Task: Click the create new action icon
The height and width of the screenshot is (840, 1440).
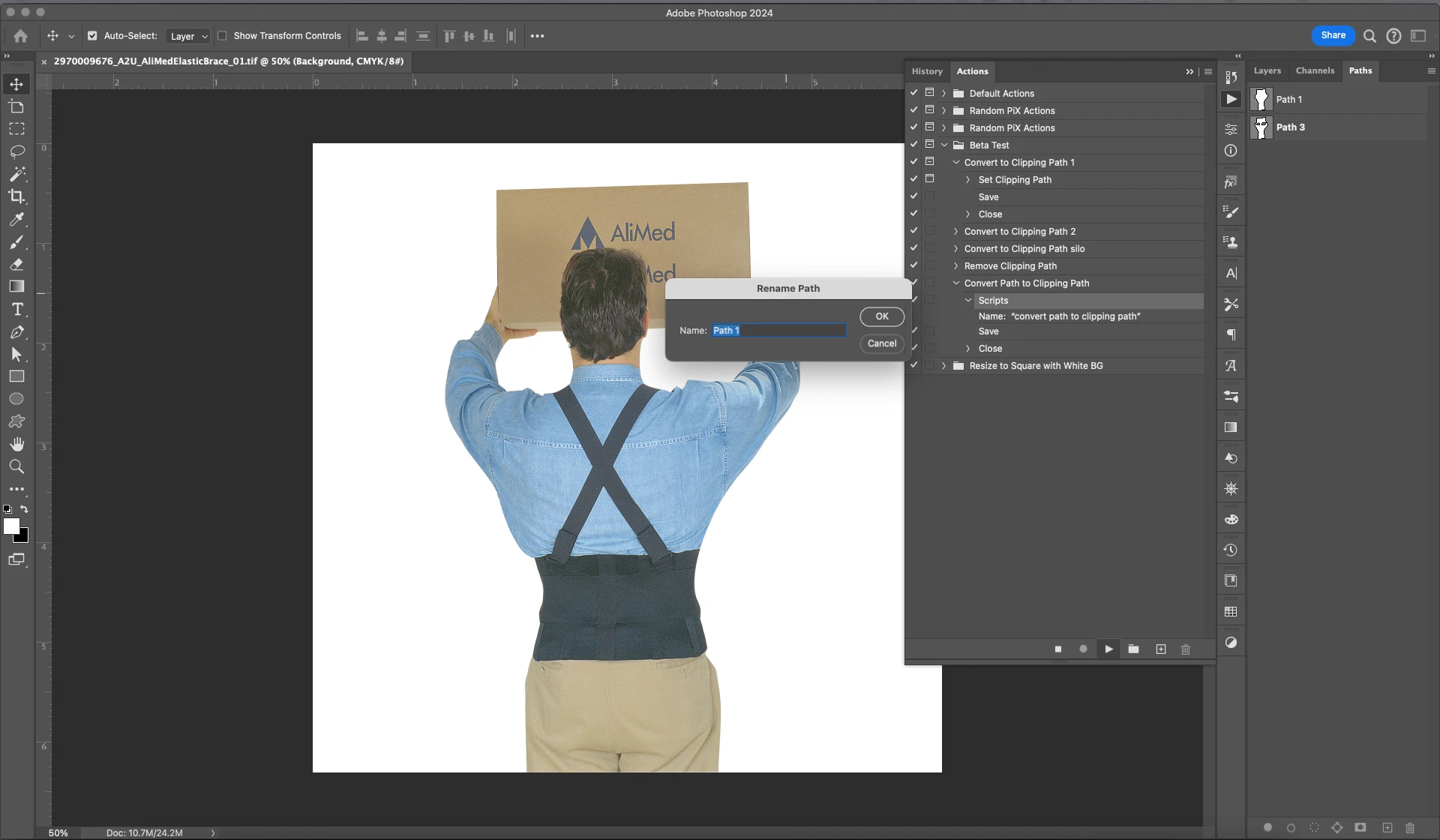Action: (x=1160, y=649)
